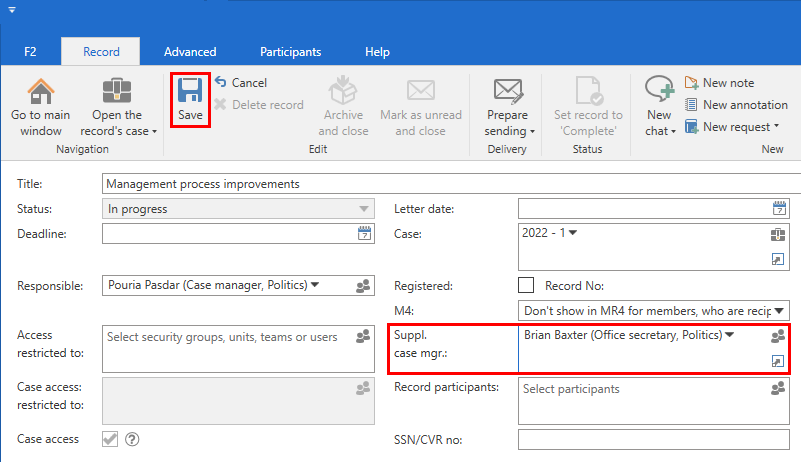Image resolution: width=801 pixels, height=462 pixels.
Task: Click the Prepare sending envelope icon
Action: (510, 92)
